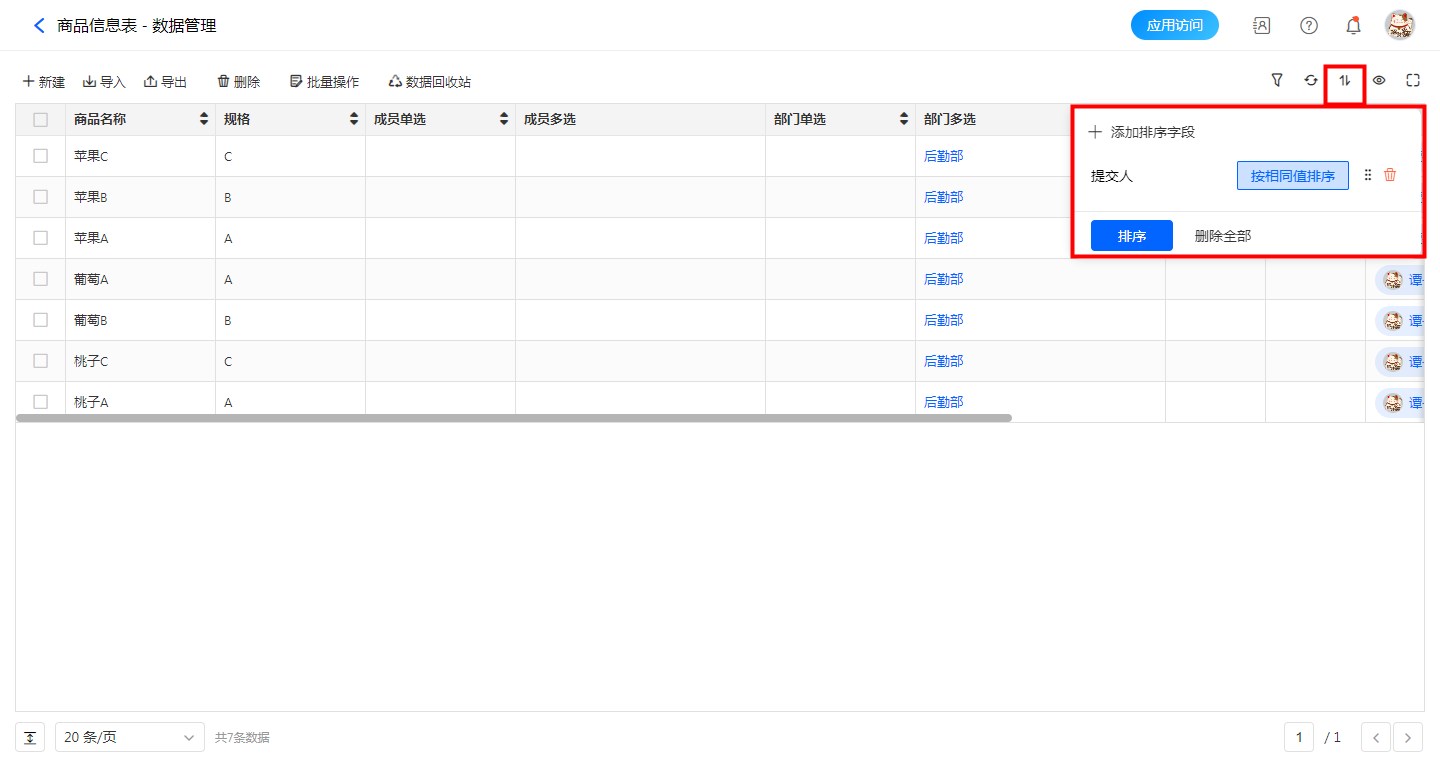Select the 葡萄B row checkbox
This screenshot has width=1440, height=757.
pos(41,320)
